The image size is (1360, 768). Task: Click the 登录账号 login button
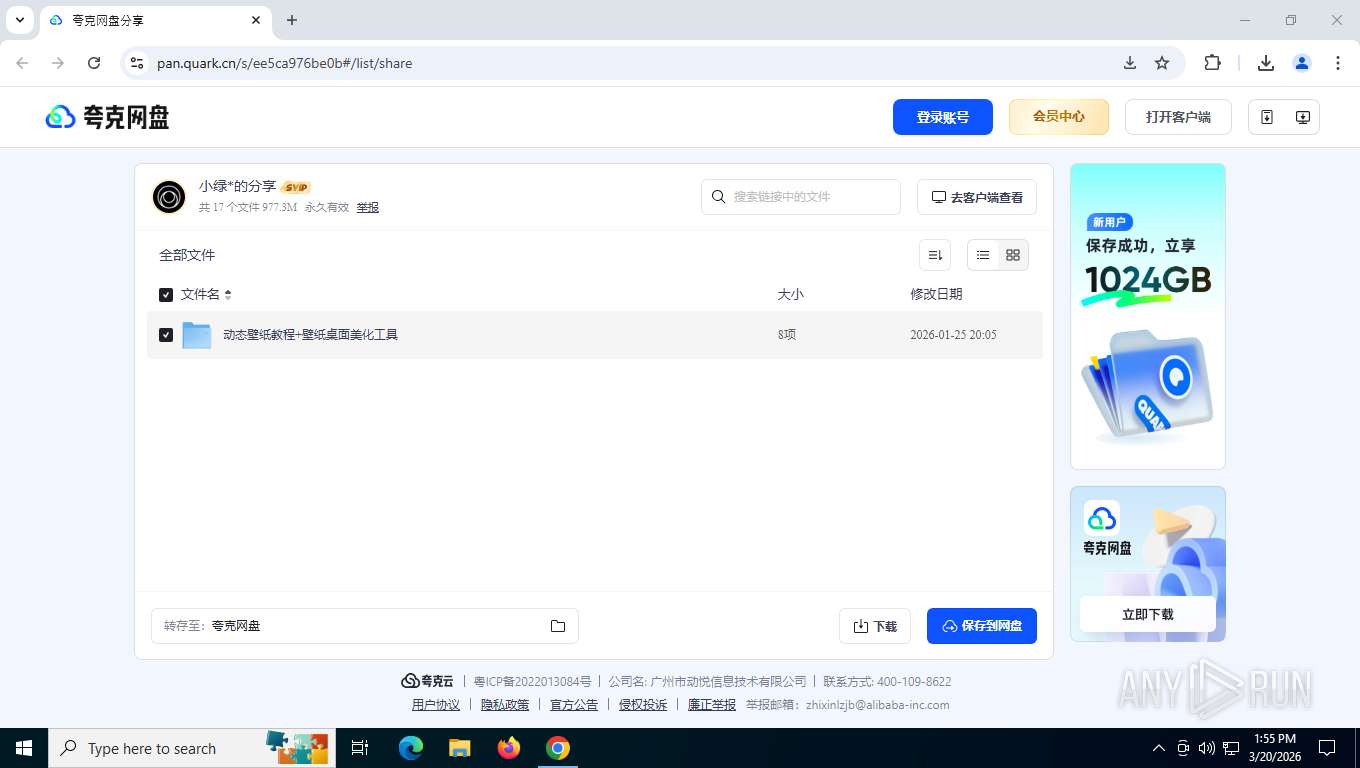pyautogui.click(x=943, y=117)
